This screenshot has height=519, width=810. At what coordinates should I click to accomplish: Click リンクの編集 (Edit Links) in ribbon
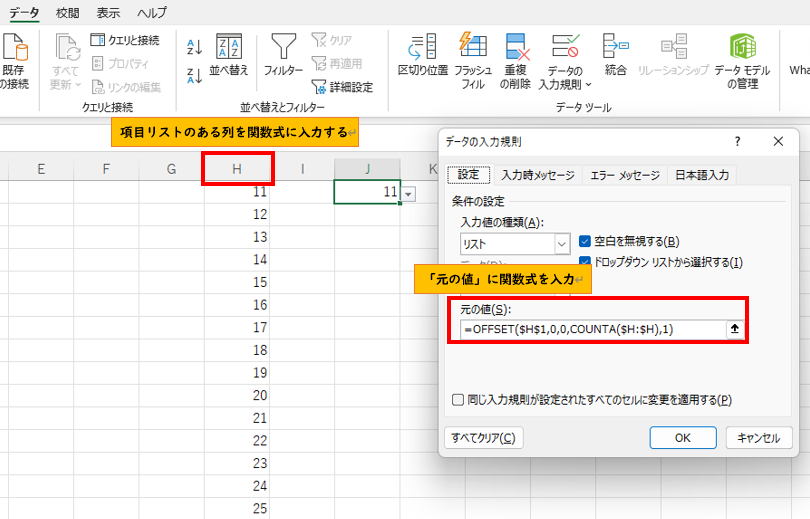tap(126, 87)
